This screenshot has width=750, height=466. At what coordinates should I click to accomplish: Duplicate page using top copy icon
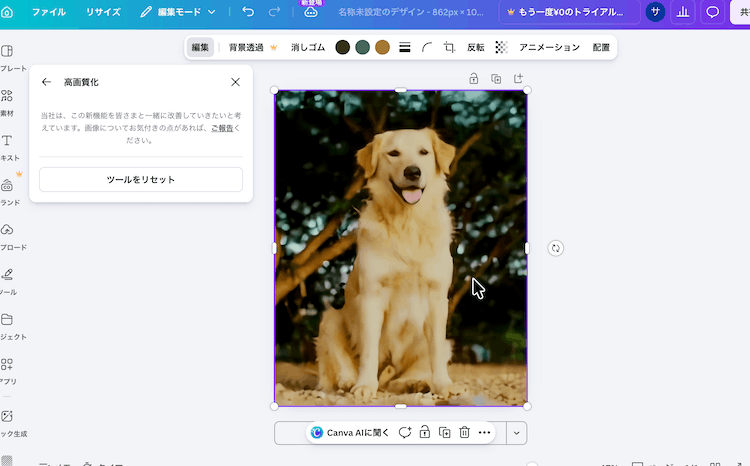click(x=496, y=78)
